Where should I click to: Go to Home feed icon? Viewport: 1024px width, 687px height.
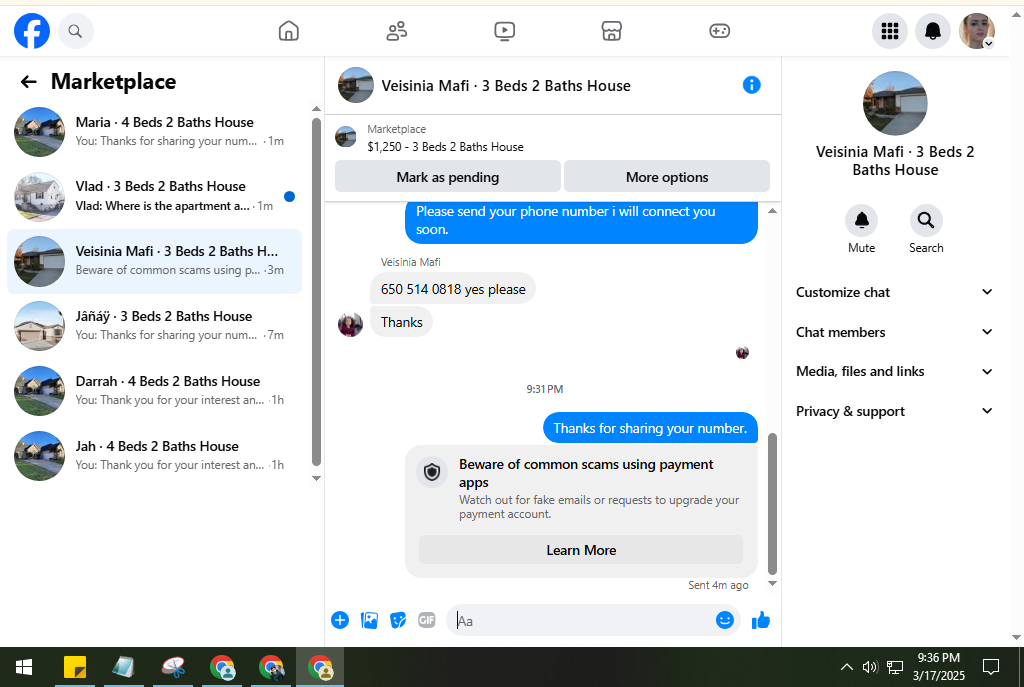coord(289,31)
